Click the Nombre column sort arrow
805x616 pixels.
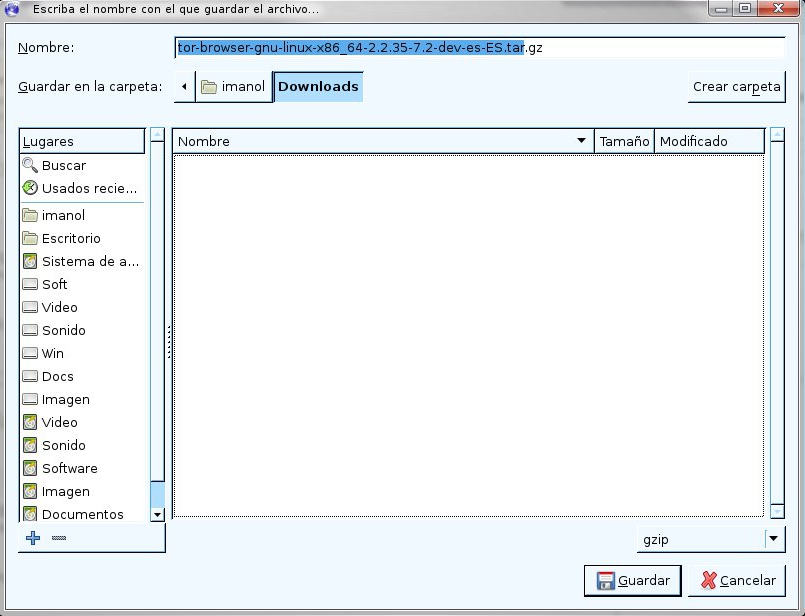(581, 141)
